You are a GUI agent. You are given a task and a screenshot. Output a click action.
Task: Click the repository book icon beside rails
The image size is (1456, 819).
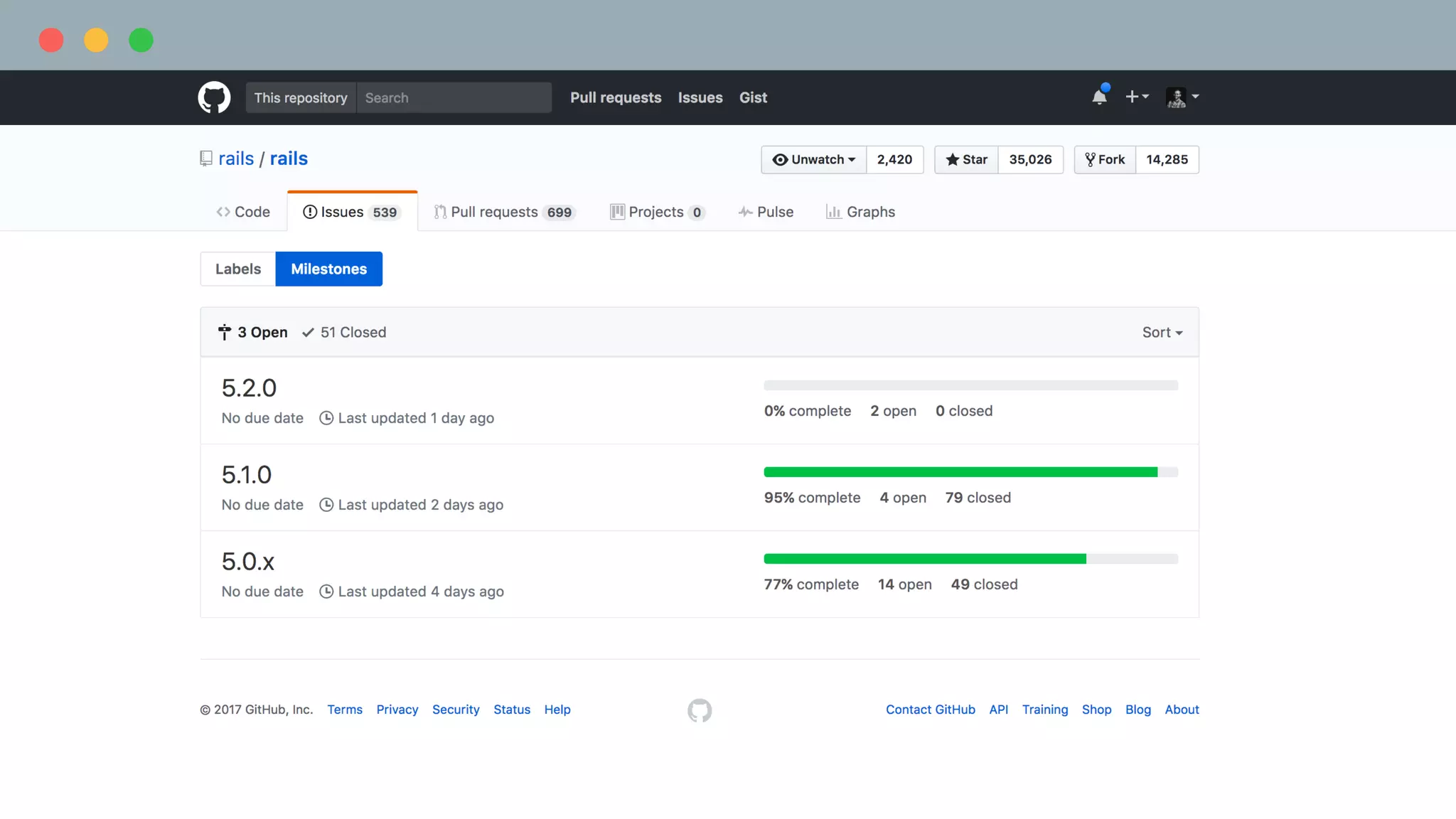(x=206, y=159)
